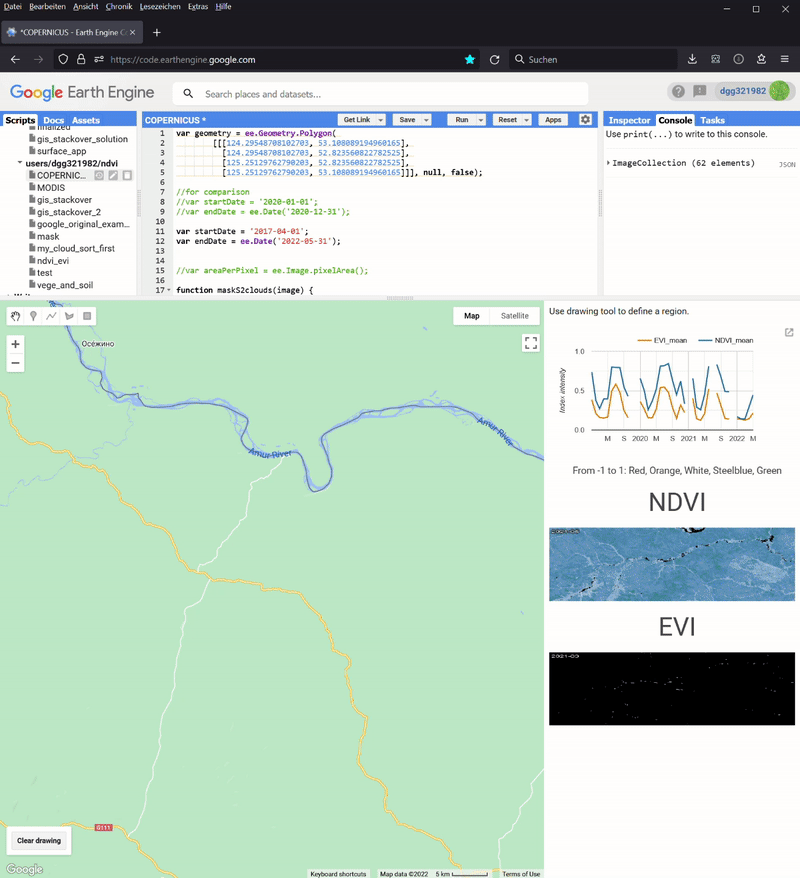Switch map to Satellite view
The height and width of the screenshot is (878, 800).
pos(515,316)
